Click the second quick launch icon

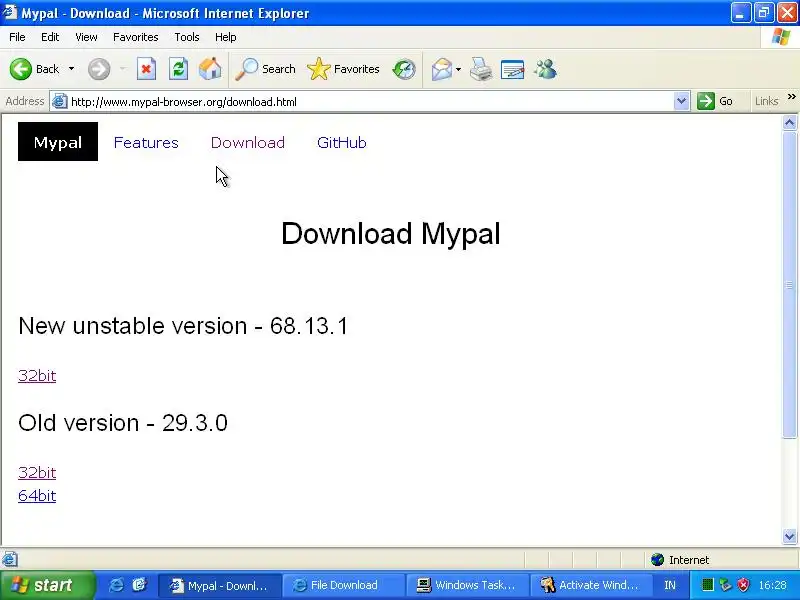(139, 585)
